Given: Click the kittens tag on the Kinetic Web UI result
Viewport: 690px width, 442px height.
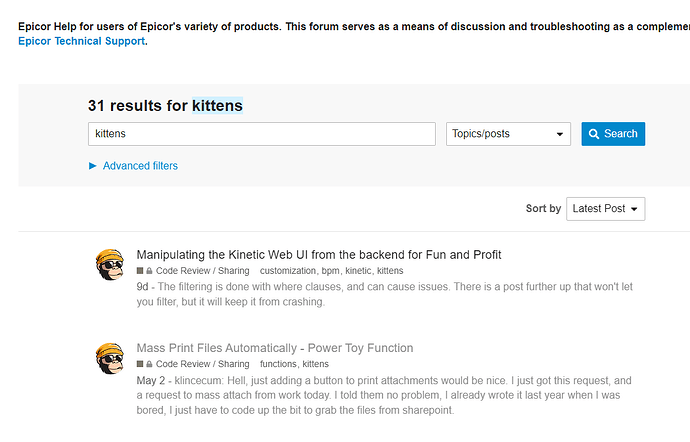Looking at the screenshot, I should (x=391, y=271).
